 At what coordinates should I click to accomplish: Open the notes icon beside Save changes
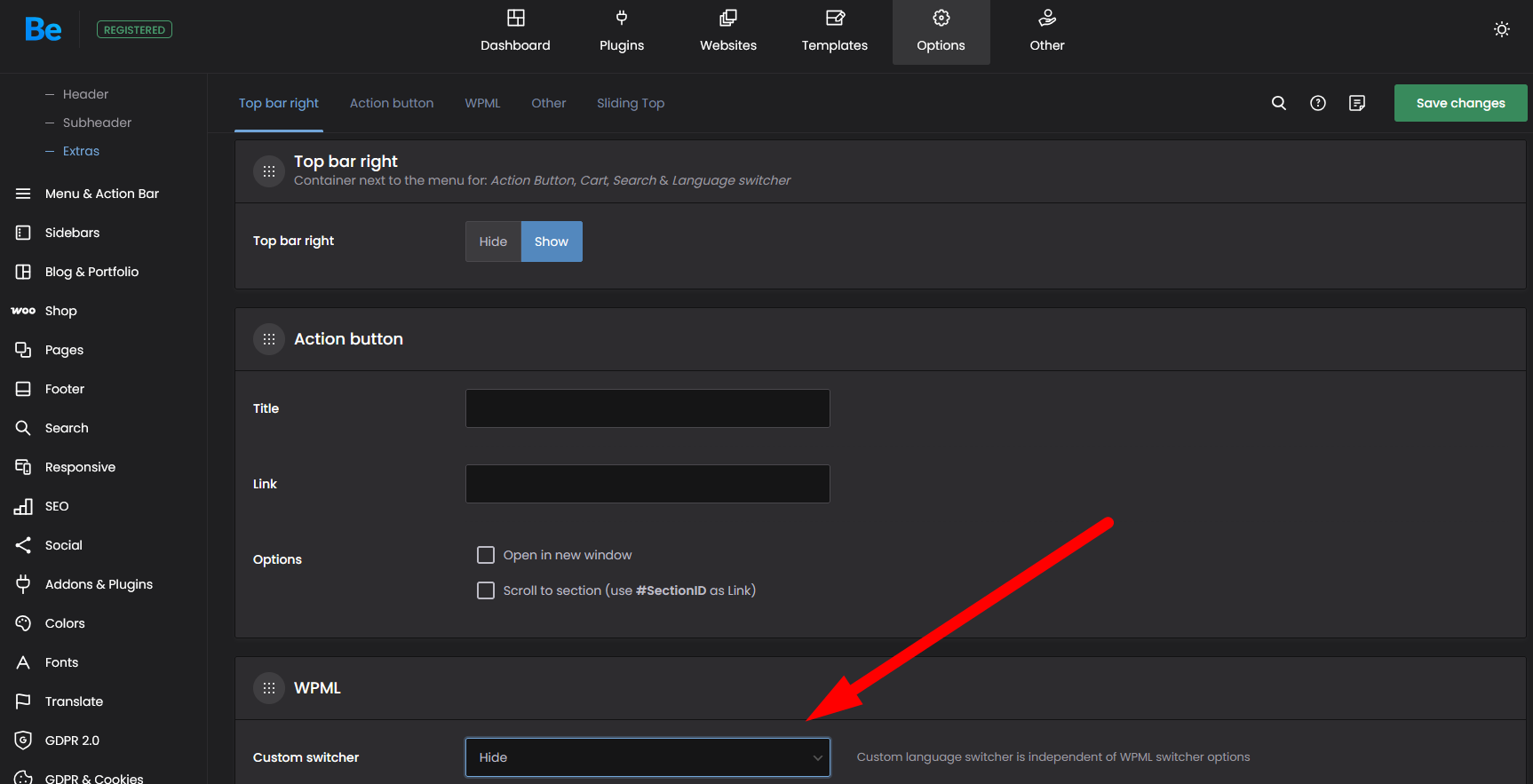pyautogui.click(x=1357, y=103)
